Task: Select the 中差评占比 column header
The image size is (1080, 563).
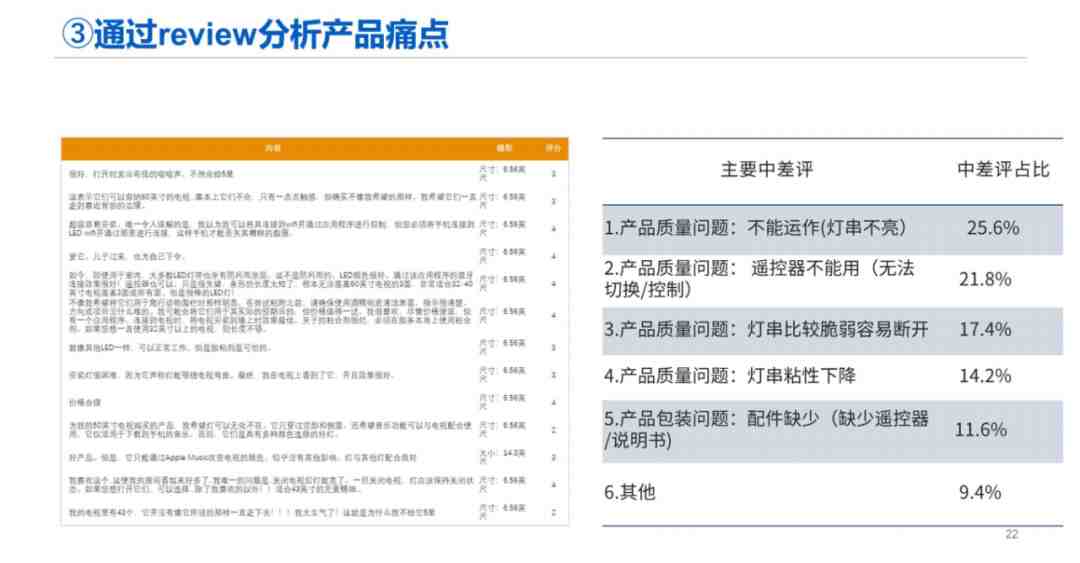Action: point(1003,170)
